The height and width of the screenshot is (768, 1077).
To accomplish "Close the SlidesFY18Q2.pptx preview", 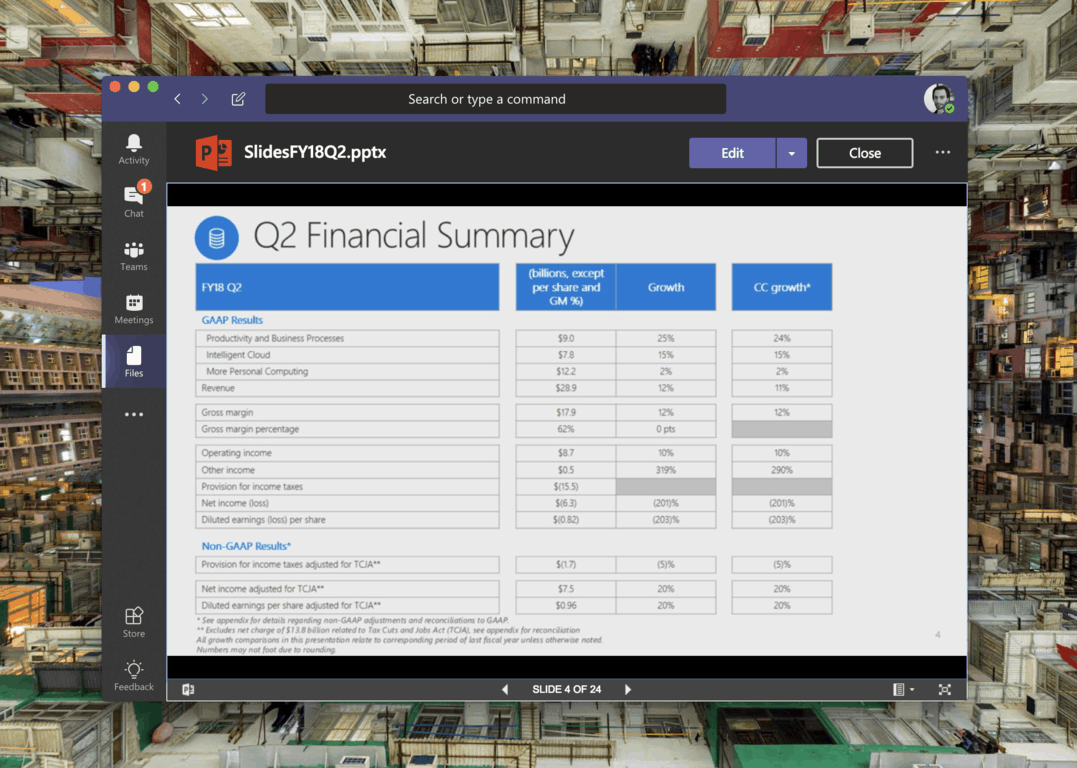I will coord(864,153).
